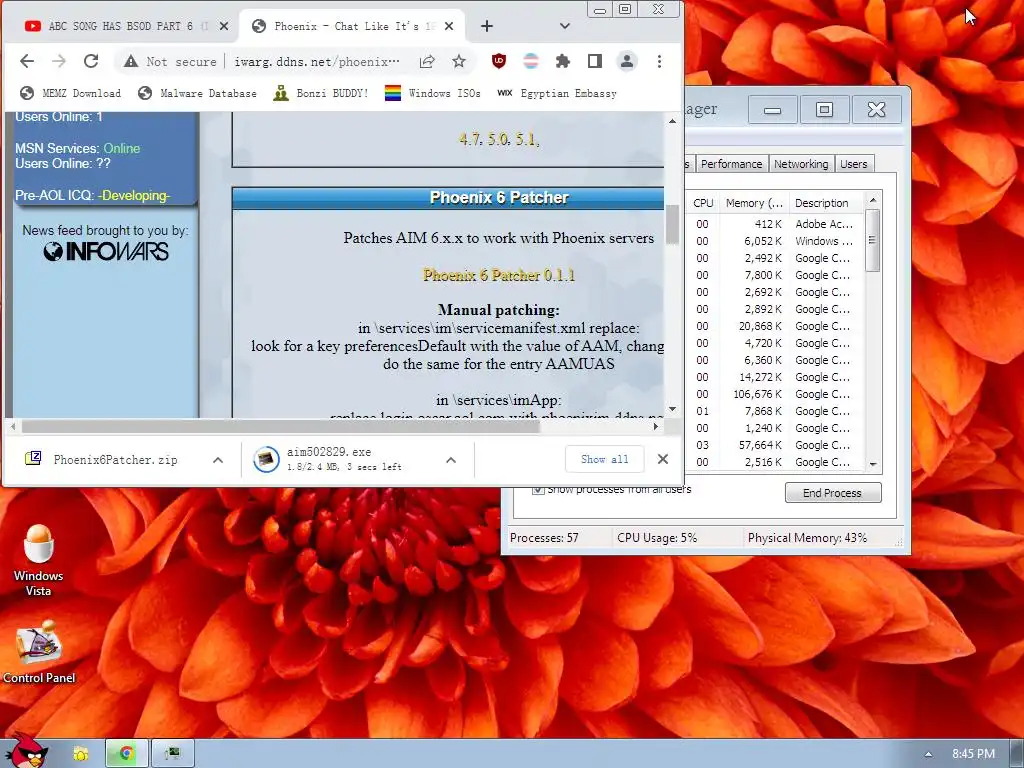Viewport: 1024px width, 768px height.
Task: Open the uBlock Origin extension icon
Action: [x=499, y=61]
